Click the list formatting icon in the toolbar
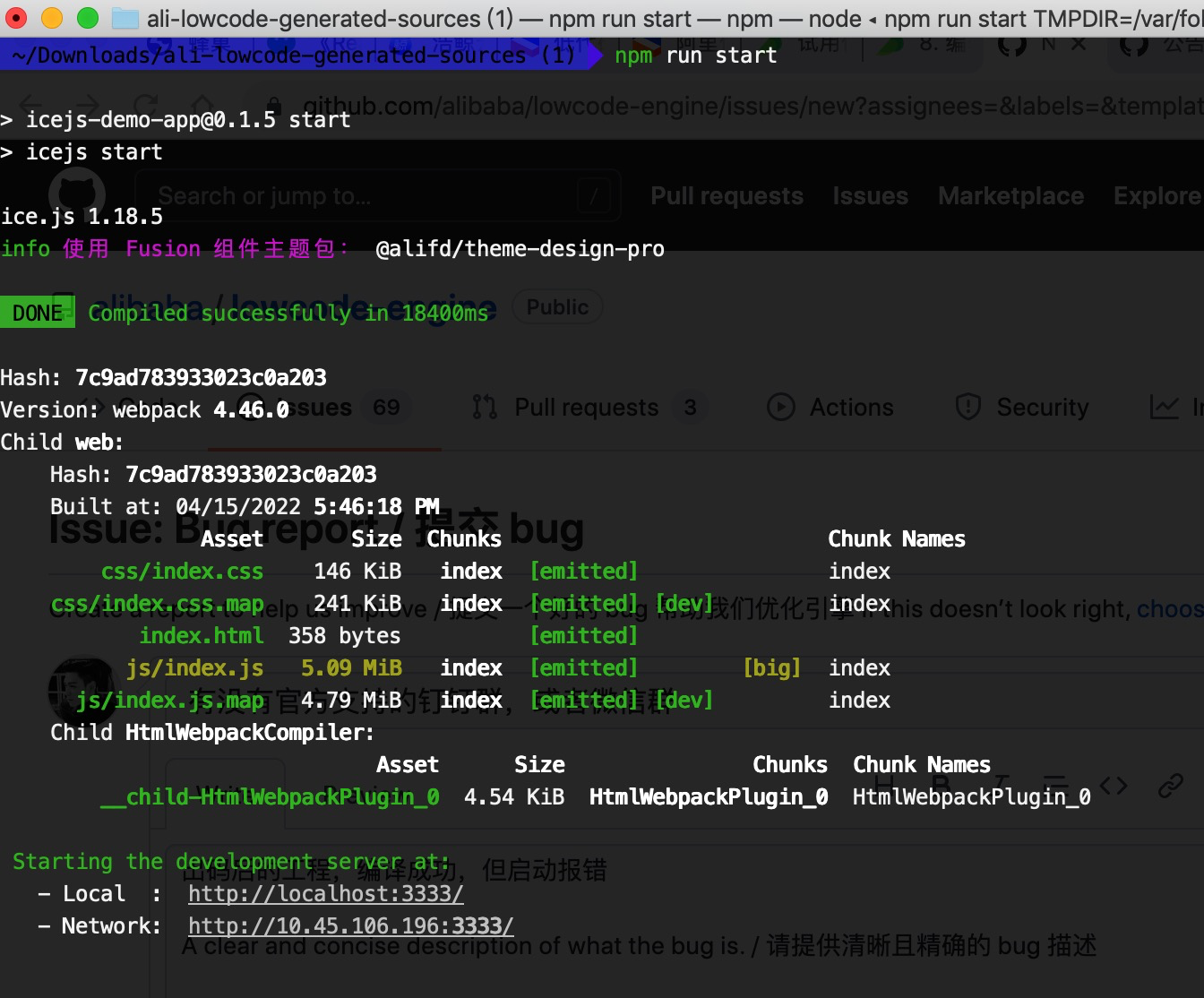This screenshot has width=1204, height=998. (1054, 784)
